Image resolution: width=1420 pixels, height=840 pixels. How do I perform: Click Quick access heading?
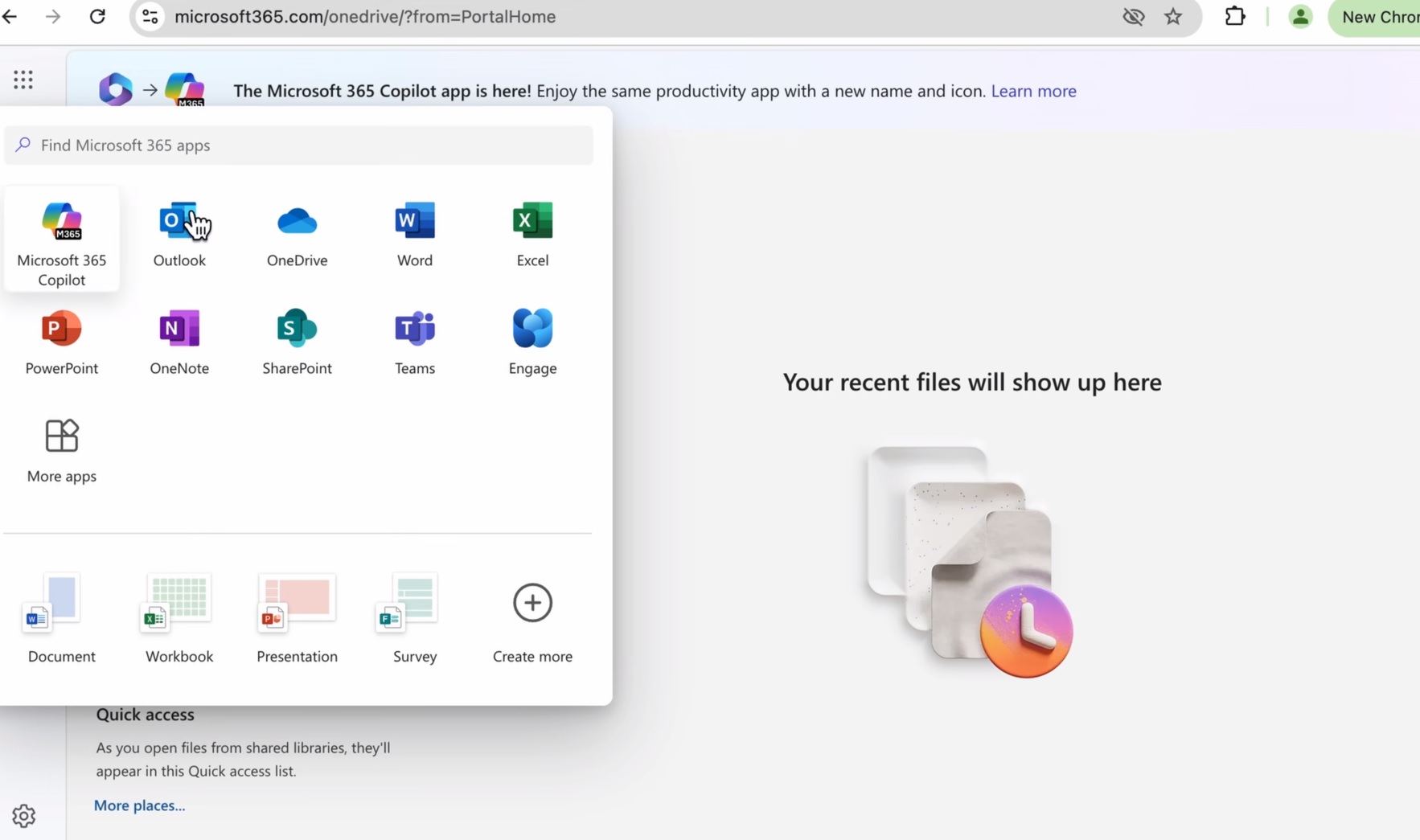click(145, 715)
